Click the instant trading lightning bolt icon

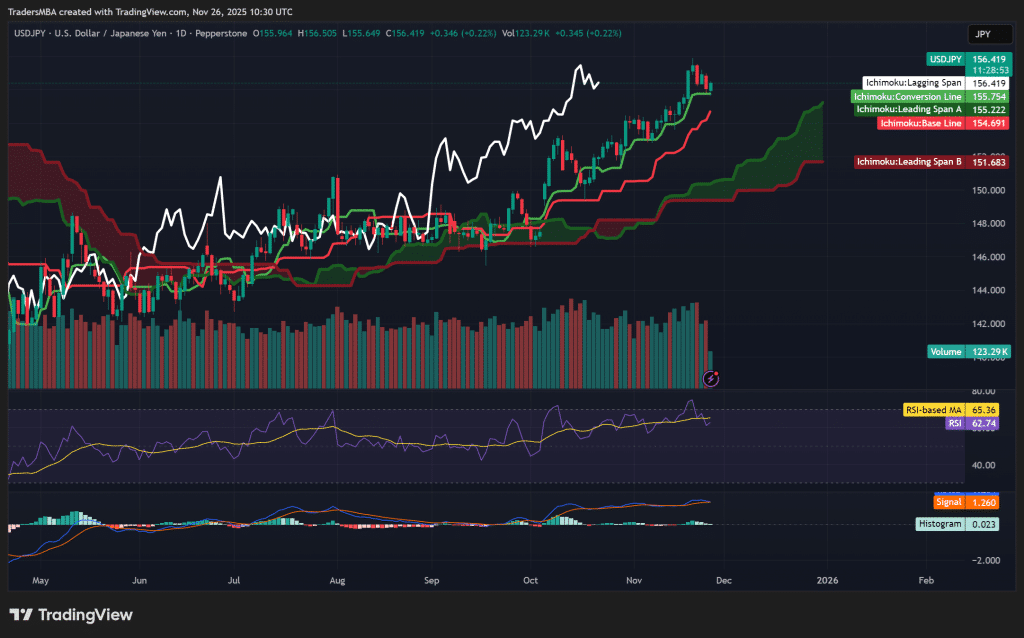(x=710, y=378)
